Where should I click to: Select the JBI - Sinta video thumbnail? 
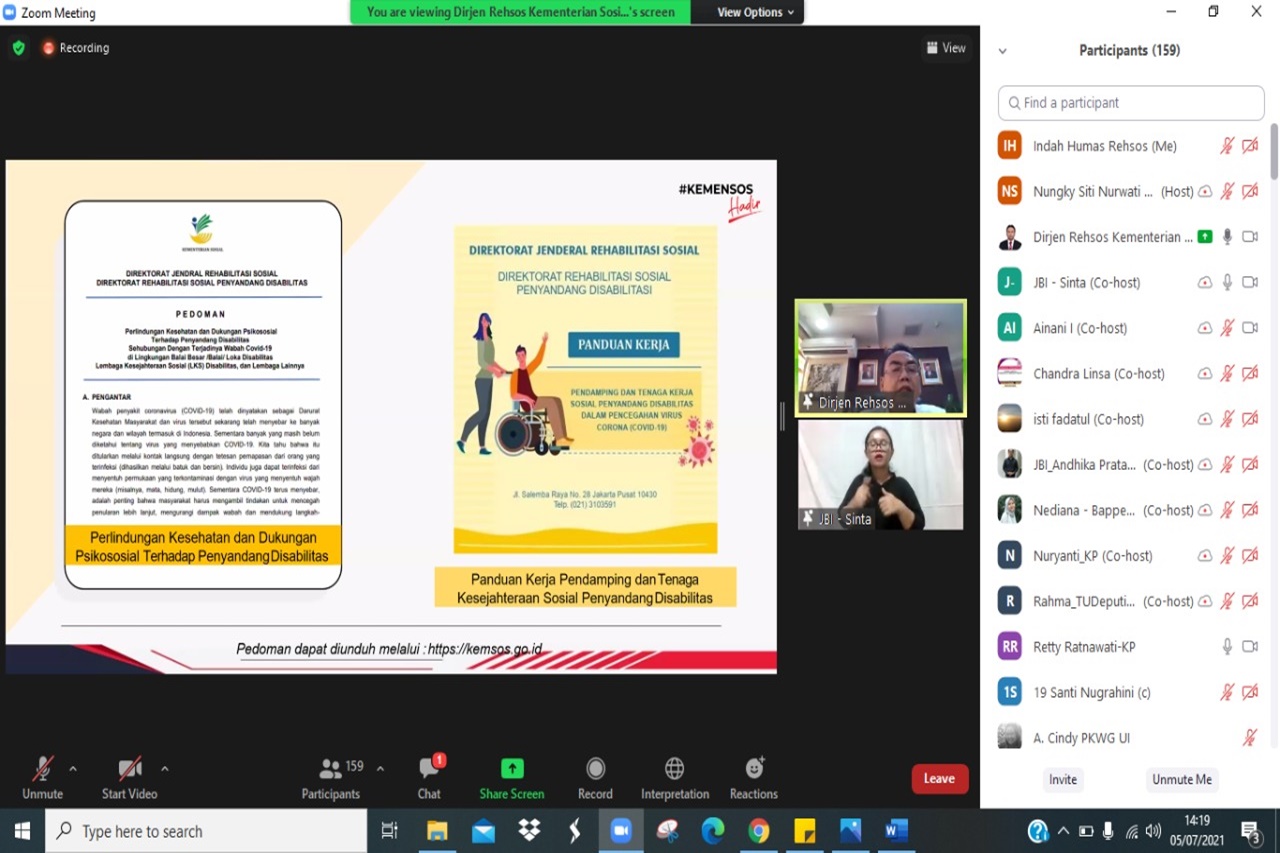tap(881, 474)
